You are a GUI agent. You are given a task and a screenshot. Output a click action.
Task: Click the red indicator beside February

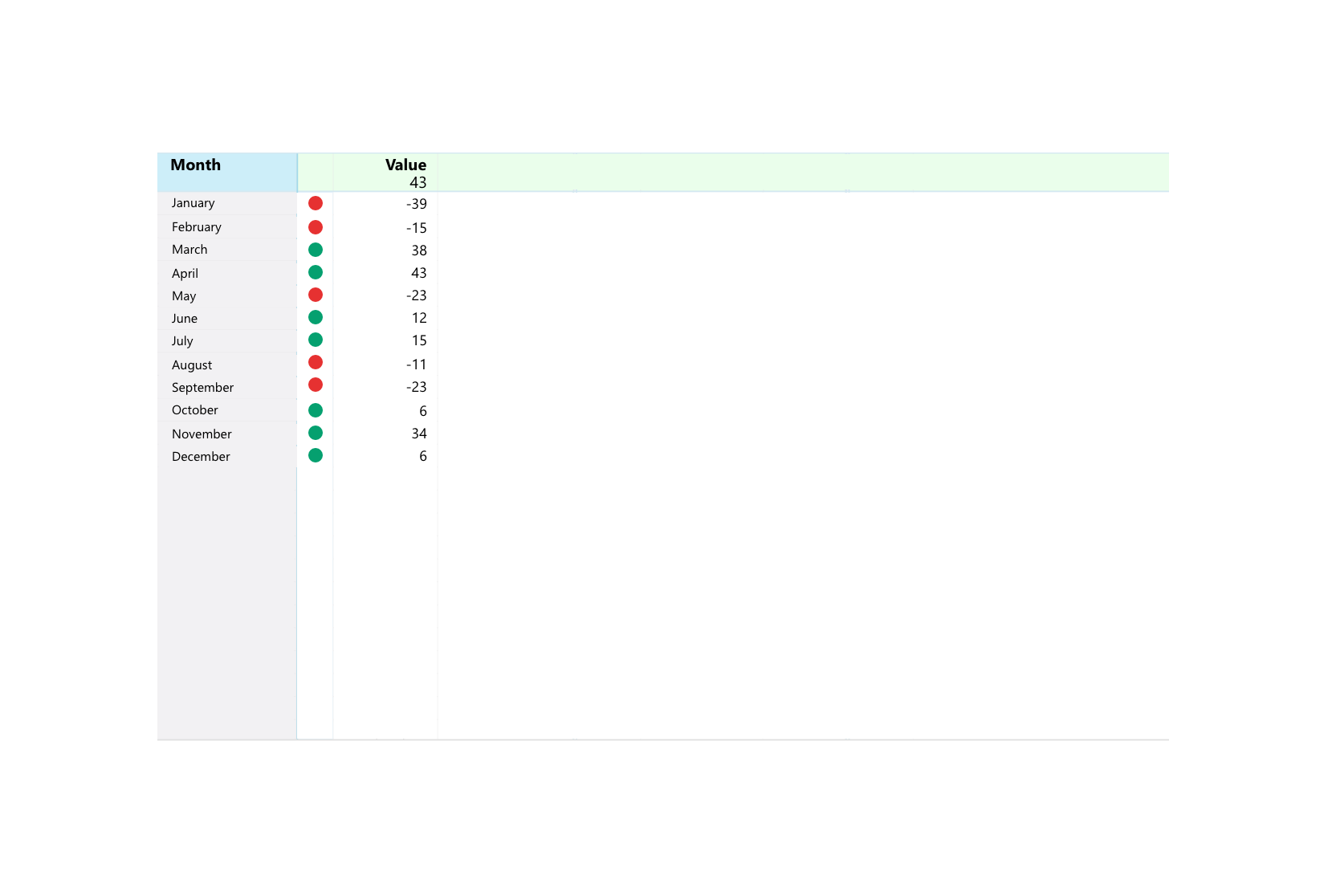pyautogui.click(x=316, y=226)
